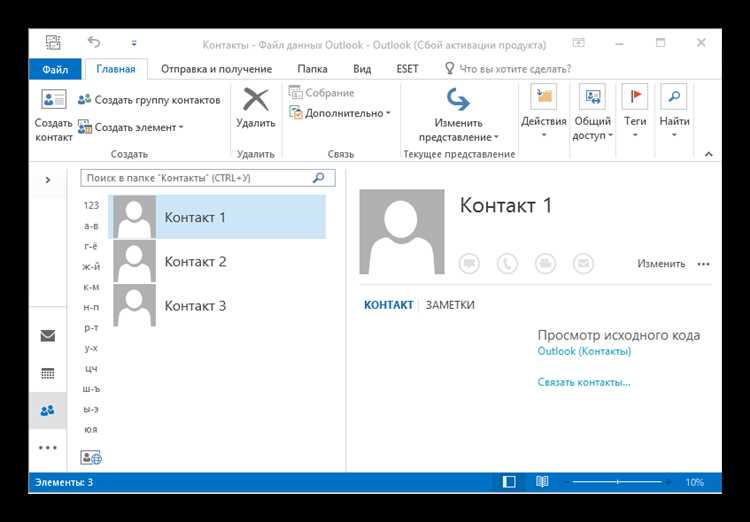
Task: Click the index language globe icon
Action: [x=91, y=458]
